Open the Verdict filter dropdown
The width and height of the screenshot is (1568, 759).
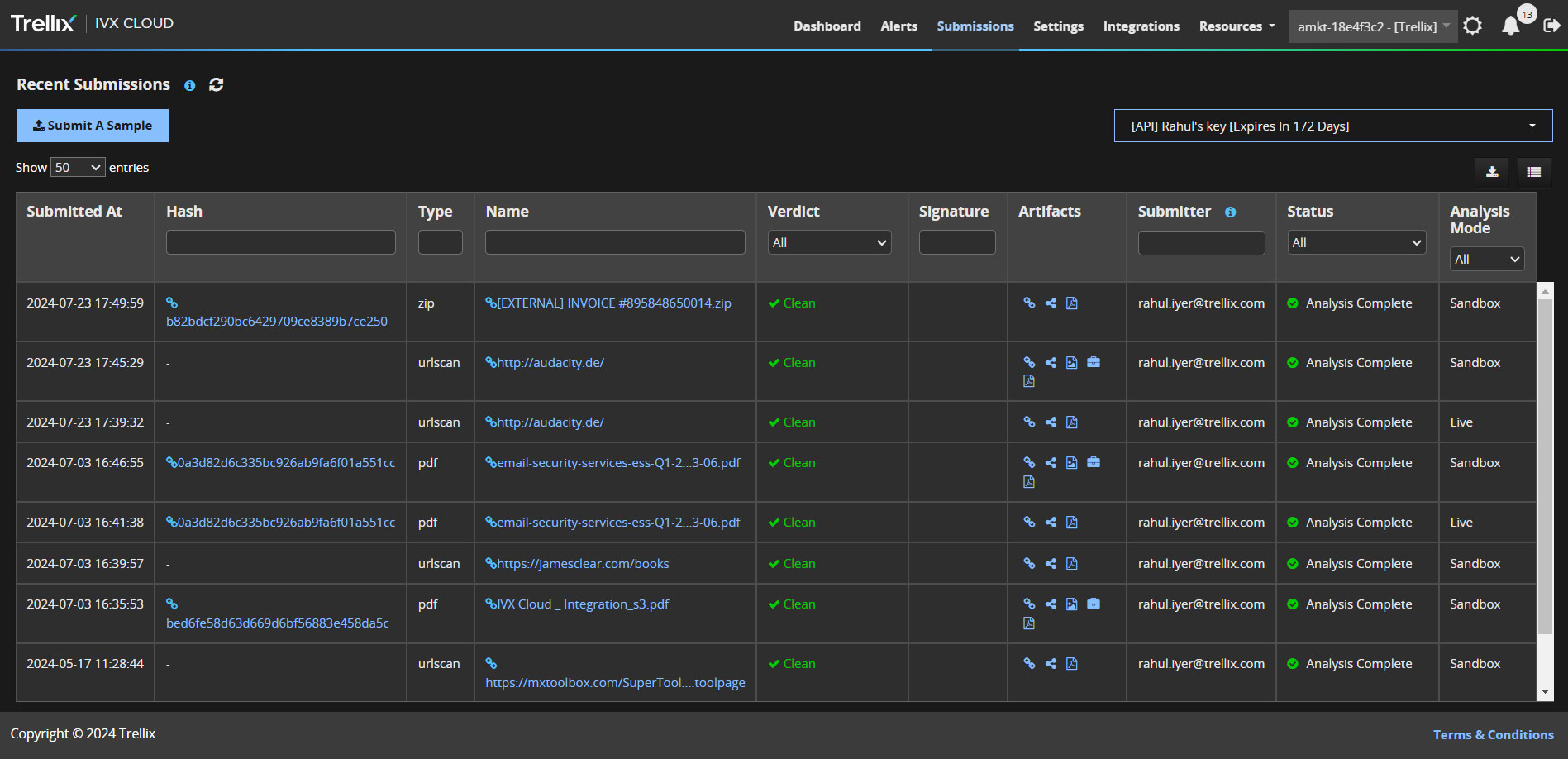pyautogui.click(x=830, y=242)
